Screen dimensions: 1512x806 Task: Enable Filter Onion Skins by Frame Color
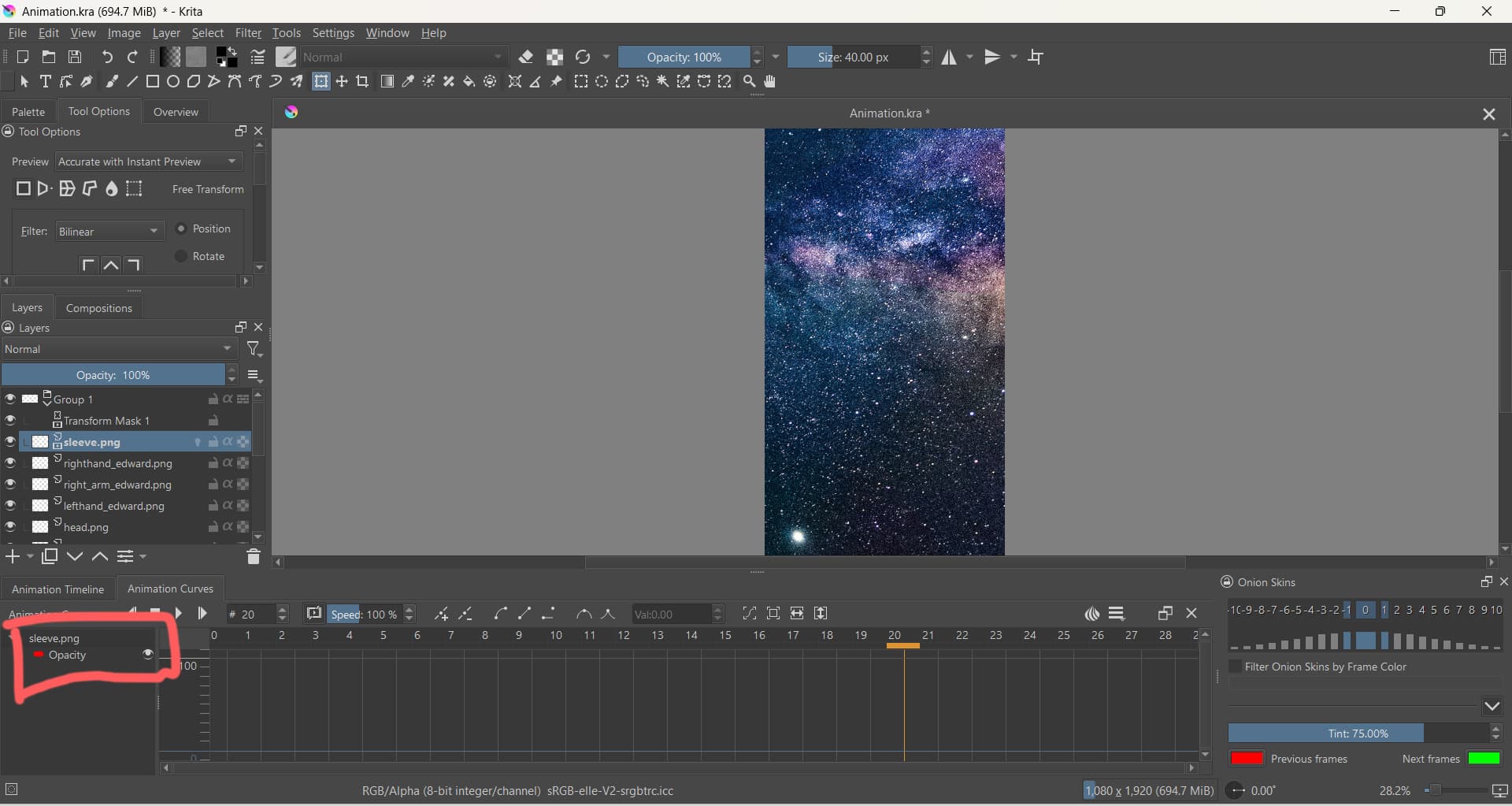point(1236,667)
